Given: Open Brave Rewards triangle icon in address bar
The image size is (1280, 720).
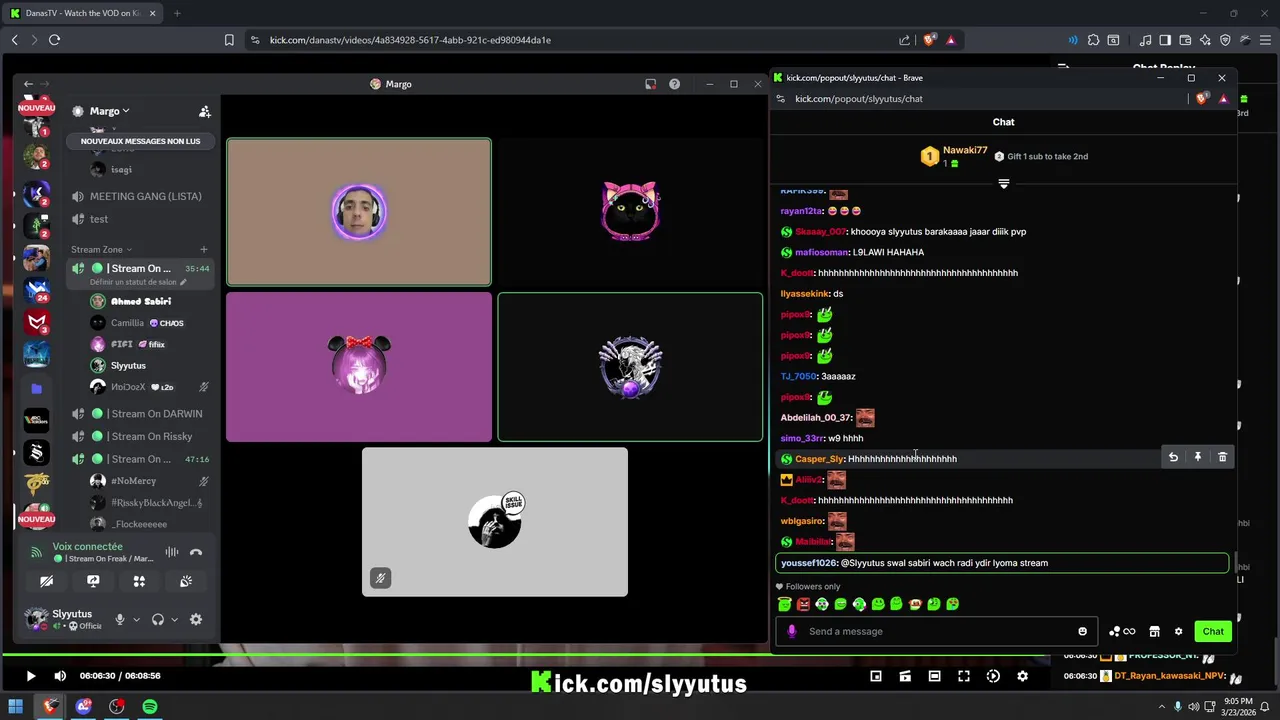Looking at the screenshot, I should (950, 40).
